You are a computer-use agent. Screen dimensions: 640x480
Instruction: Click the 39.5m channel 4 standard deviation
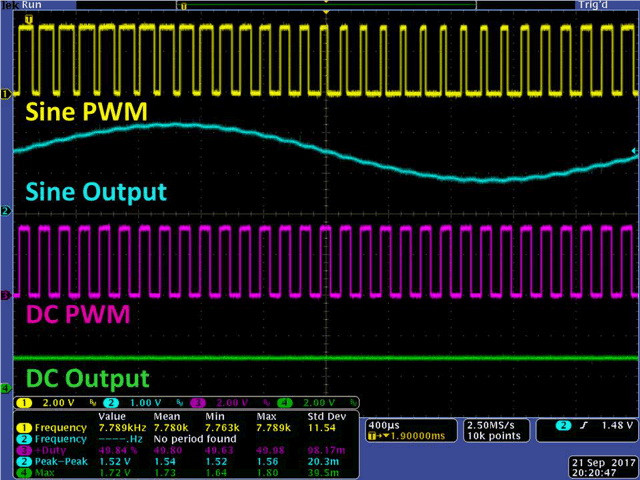coord(323,473)
